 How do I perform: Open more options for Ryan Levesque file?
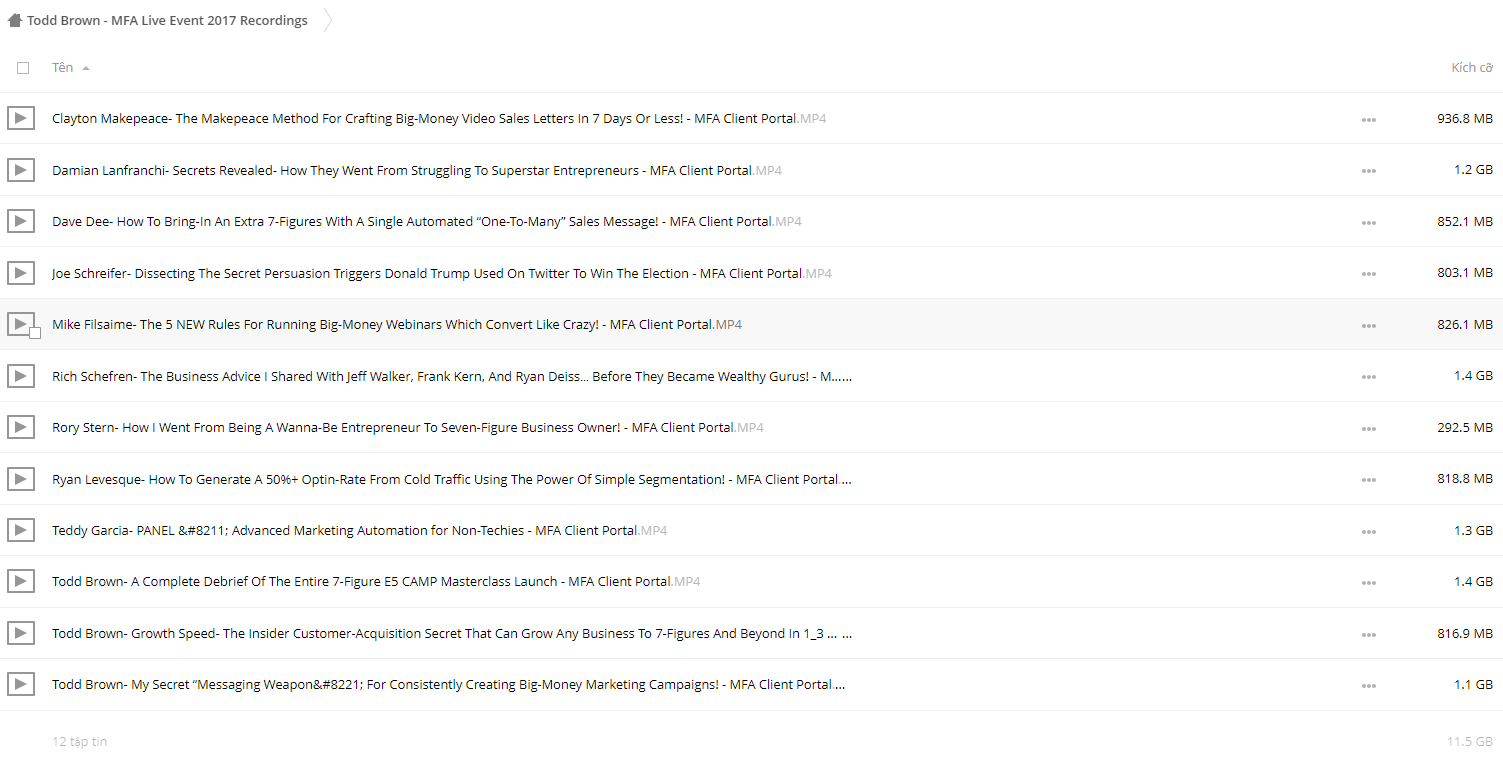[1368, 480]
